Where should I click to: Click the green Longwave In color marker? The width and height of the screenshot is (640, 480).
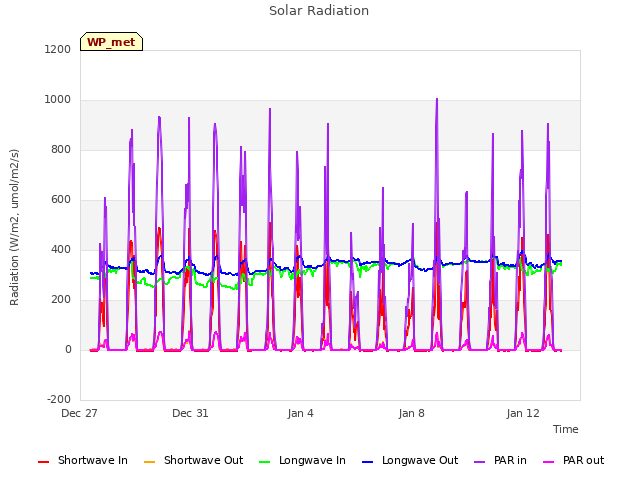coord(264,462)
